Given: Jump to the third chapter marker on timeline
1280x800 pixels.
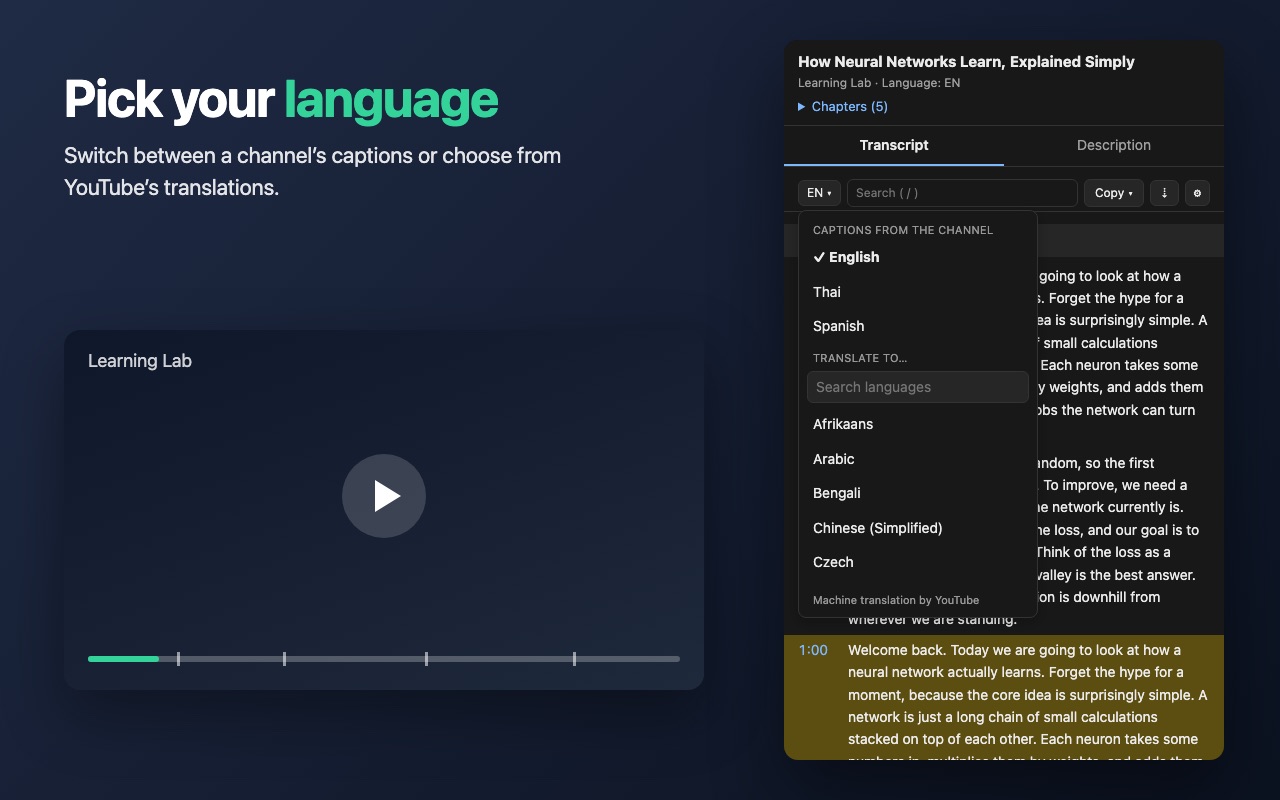Looking at the screenshot, I should (426, 659).
